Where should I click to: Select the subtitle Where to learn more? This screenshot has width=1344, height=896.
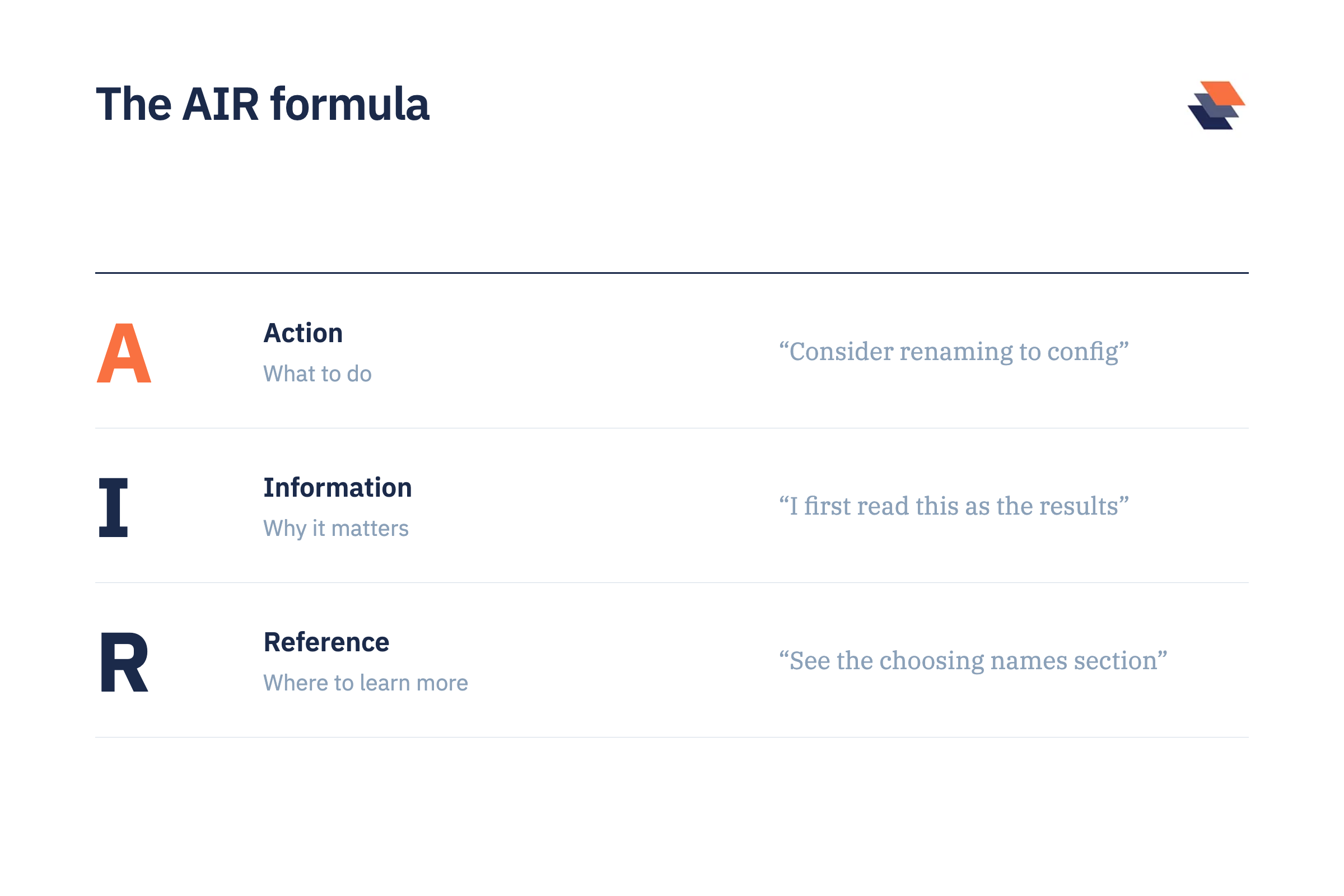(x=366, y=683)
